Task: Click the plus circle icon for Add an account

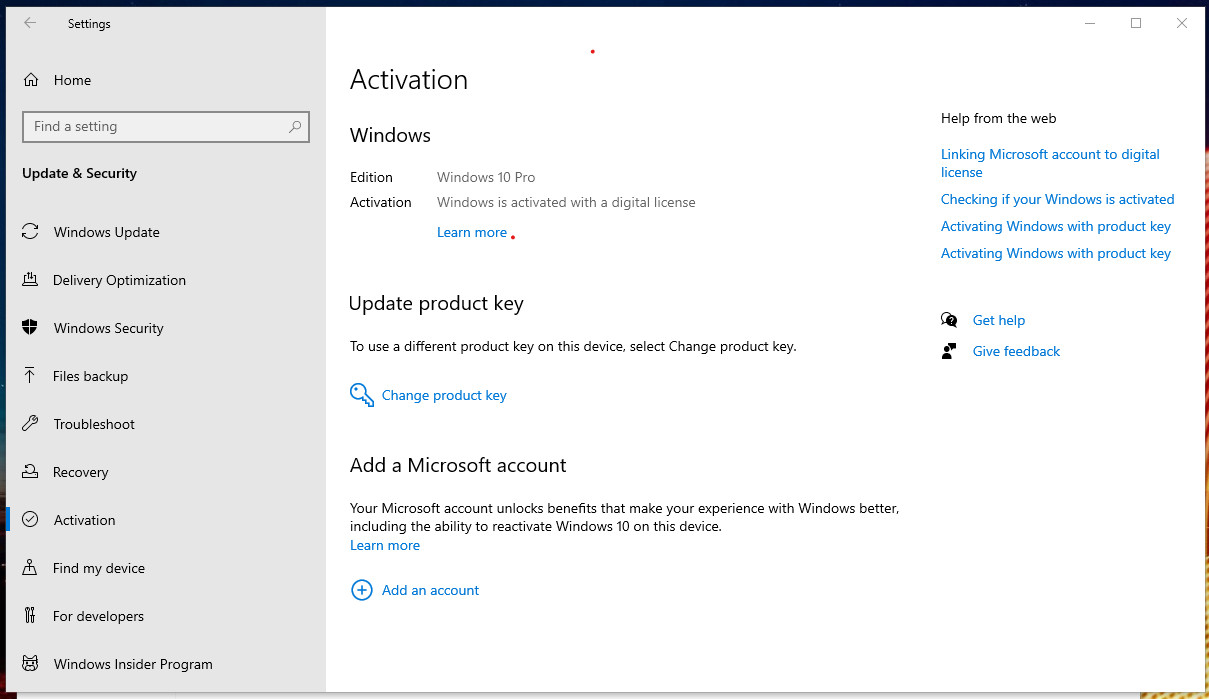Action: tap(361, 590)
